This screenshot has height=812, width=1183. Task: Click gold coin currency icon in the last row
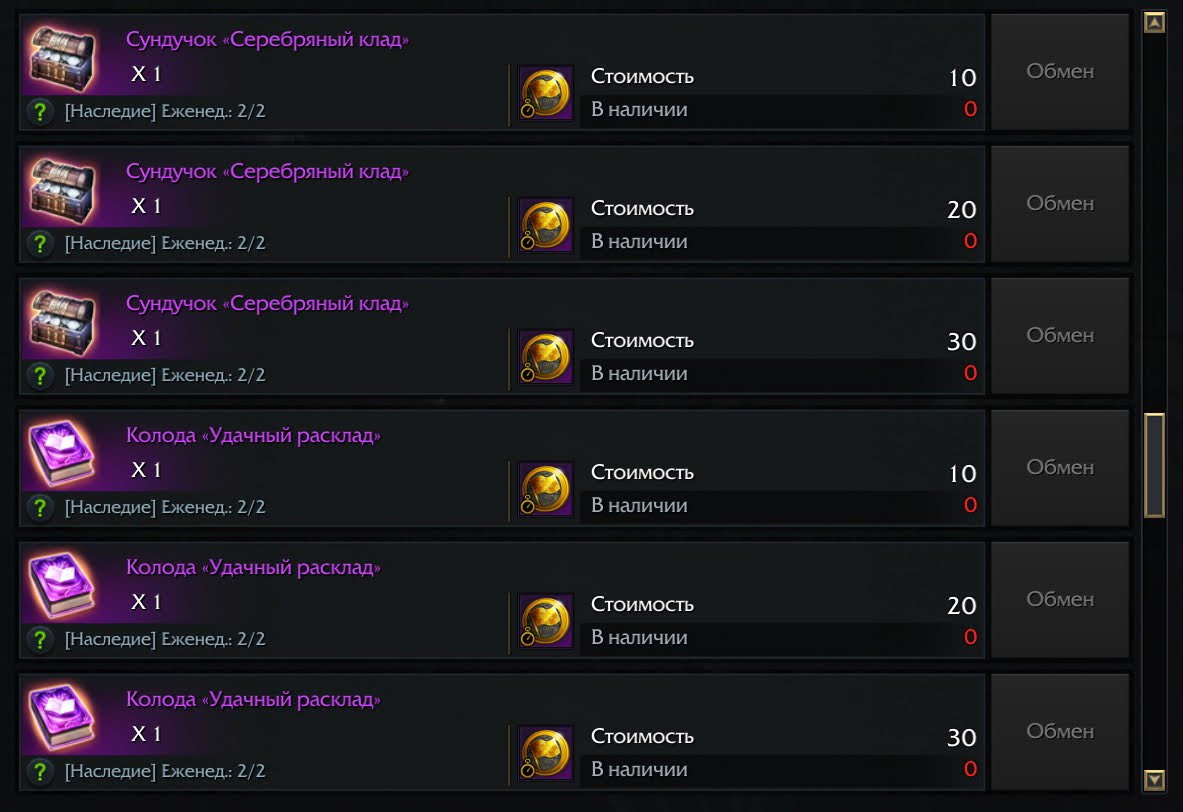point(546,754)
